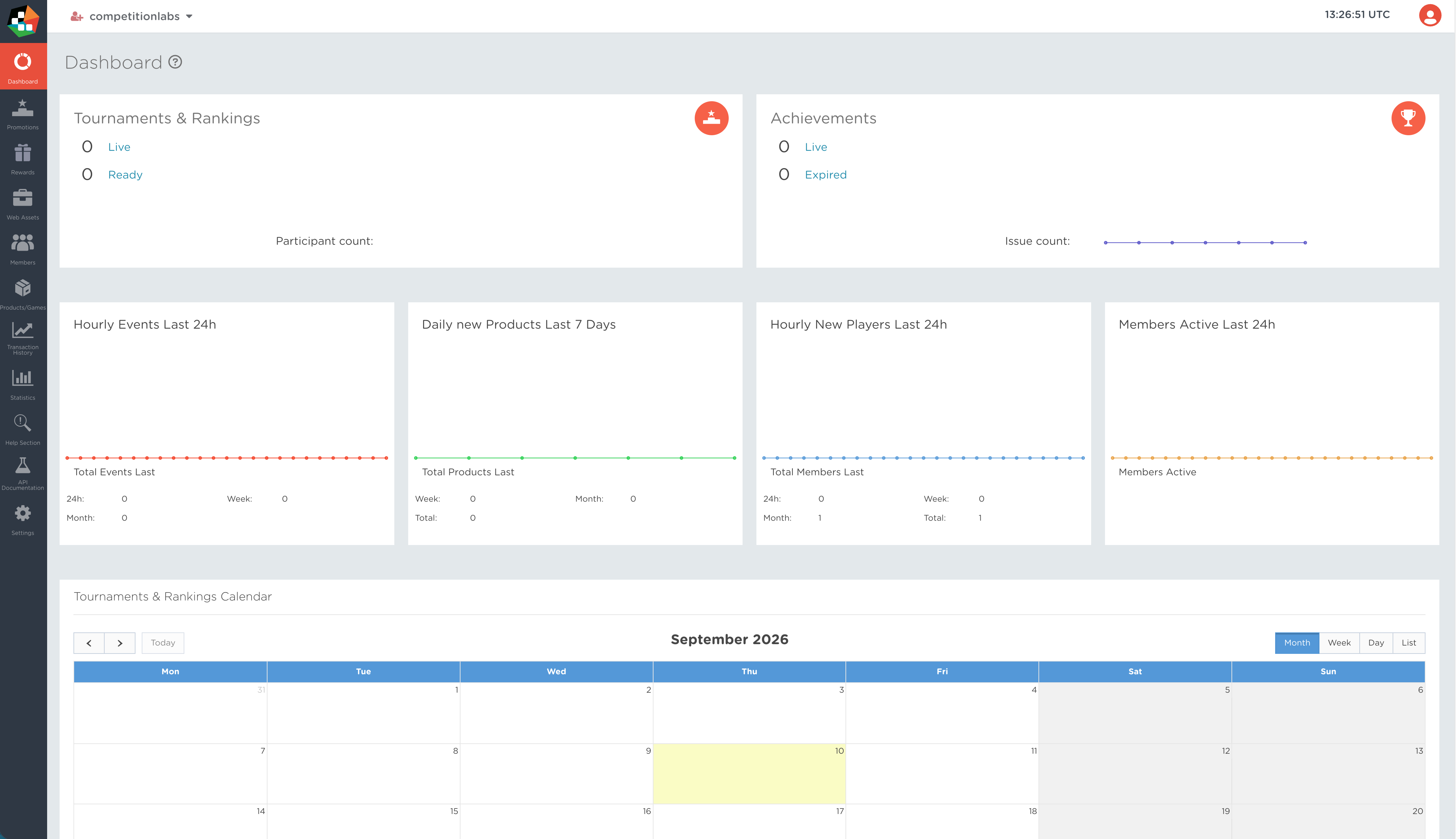
Task: Click the September 2026 calendar title
Action: [729, 640]
